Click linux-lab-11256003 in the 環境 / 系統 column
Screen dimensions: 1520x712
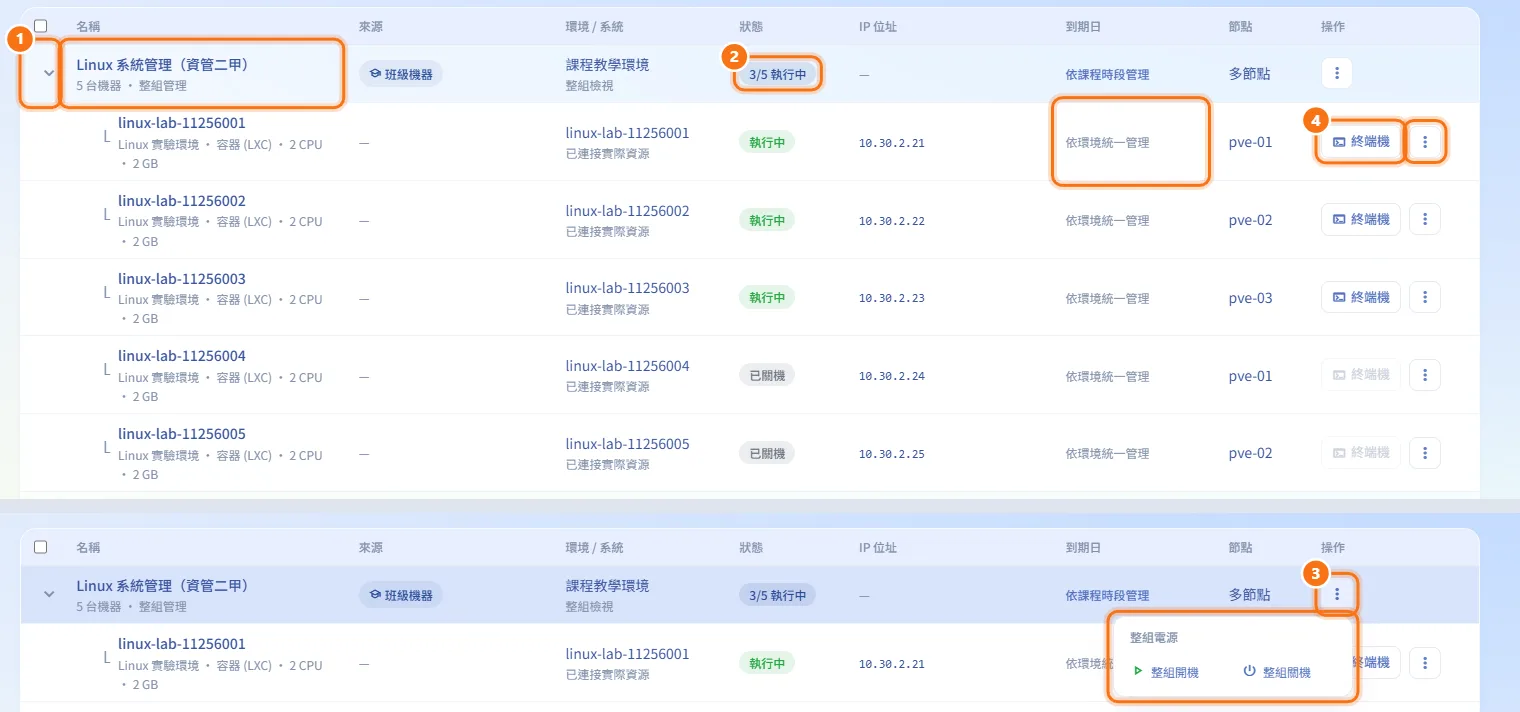point(627,288)
